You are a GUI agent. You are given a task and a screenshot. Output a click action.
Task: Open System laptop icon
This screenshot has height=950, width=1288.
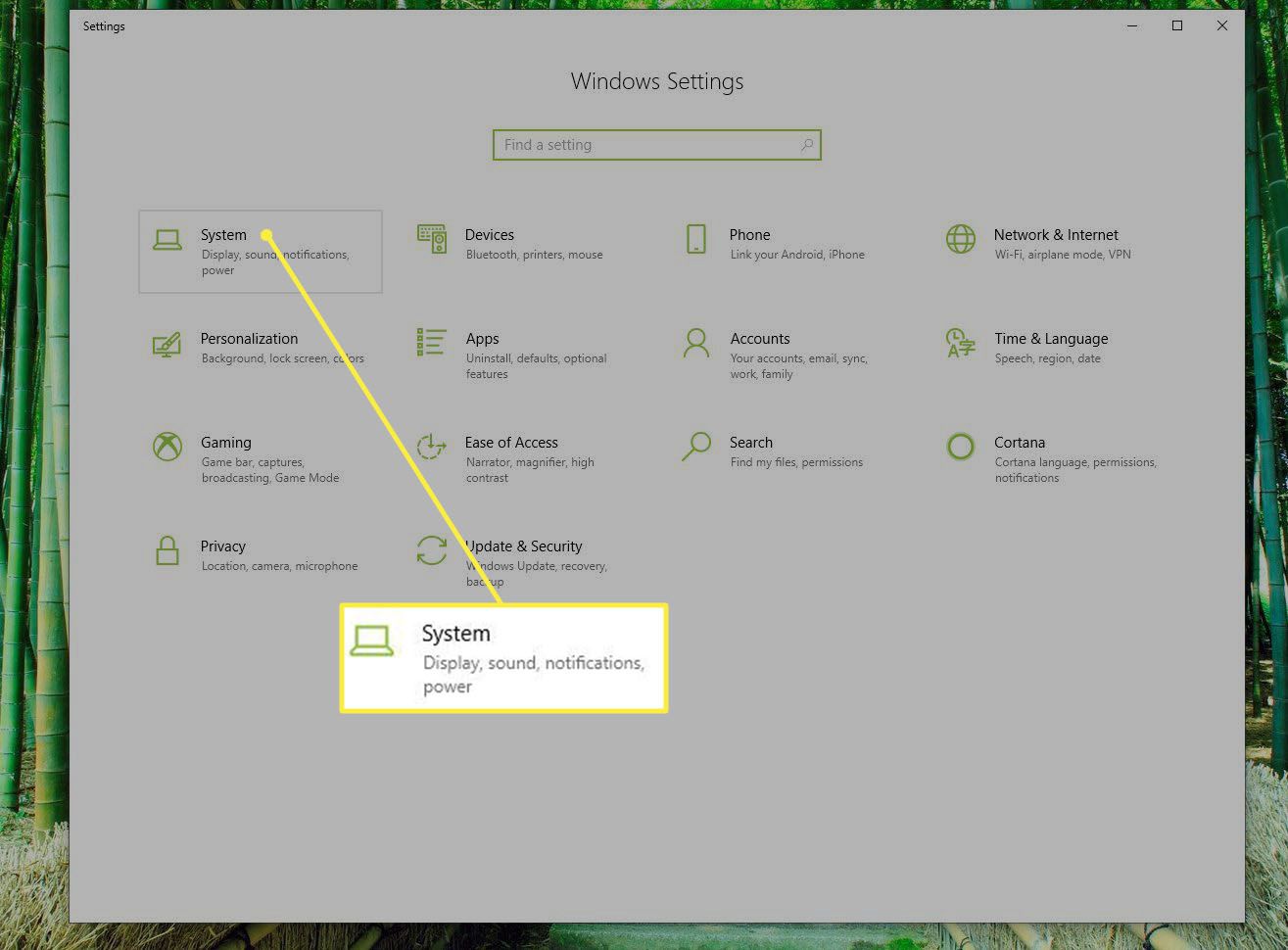(x=167, y=239)
